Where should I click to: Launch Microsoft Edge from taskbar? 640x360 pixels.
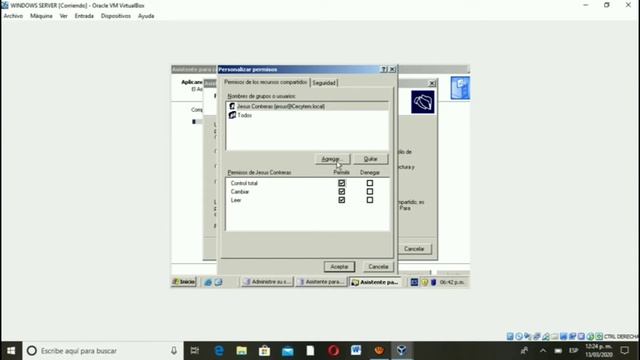[x=219, y=351]
